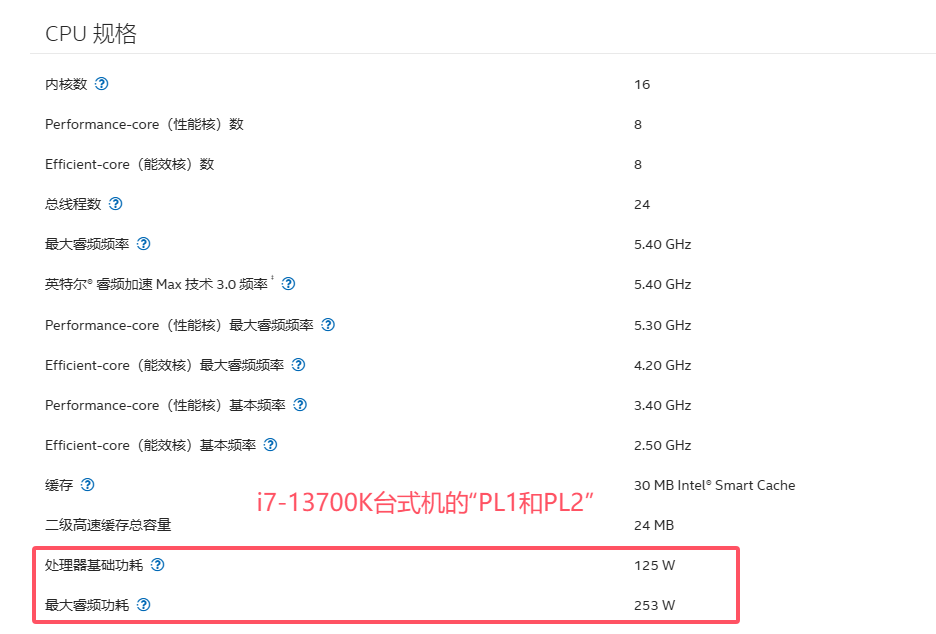Show info for 睿频加速 Max 技术 3.0 频率
Viewport: 936px width, 634px height.
288,284
